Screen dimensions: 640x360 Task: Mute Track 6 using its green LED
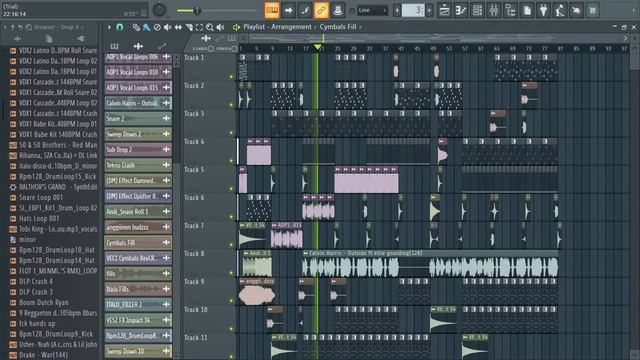pyautogui.click(x=231, y=217)
